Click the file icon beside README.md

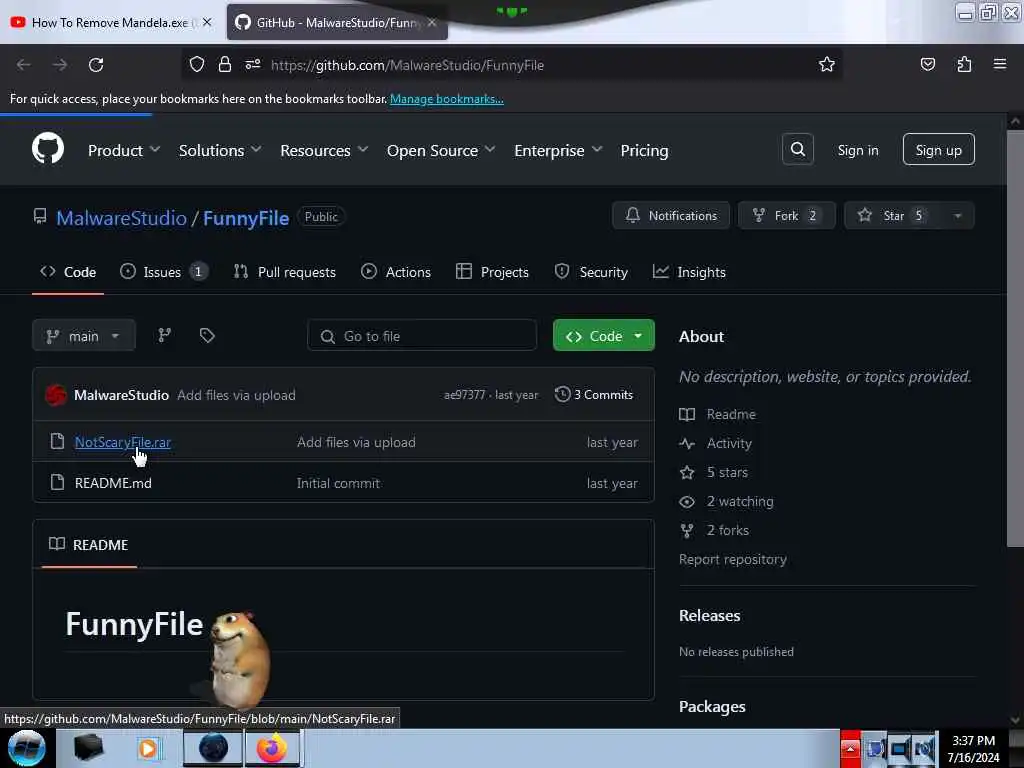tap(57, 483)
